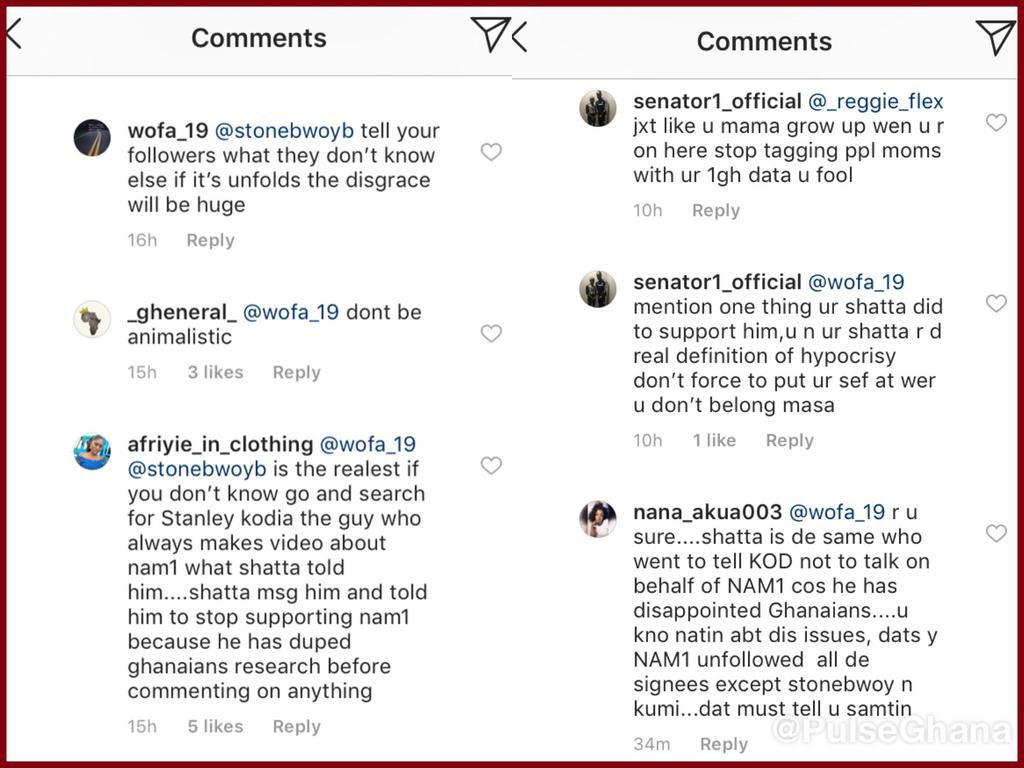This screenshot has width=1024, height=768.
Task: Tap the share arrow icon on right screen
Action: (x=997, y=35)
